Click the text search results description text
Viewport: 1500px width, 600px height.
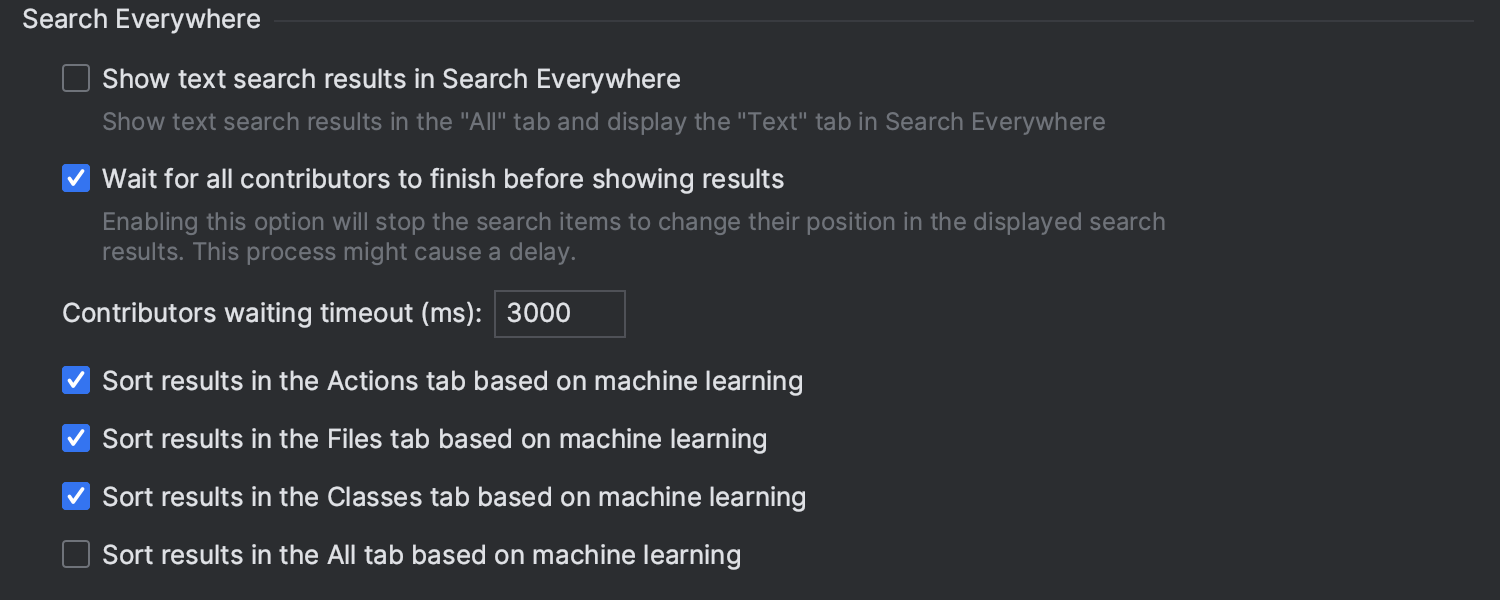(x=603, y=121)
